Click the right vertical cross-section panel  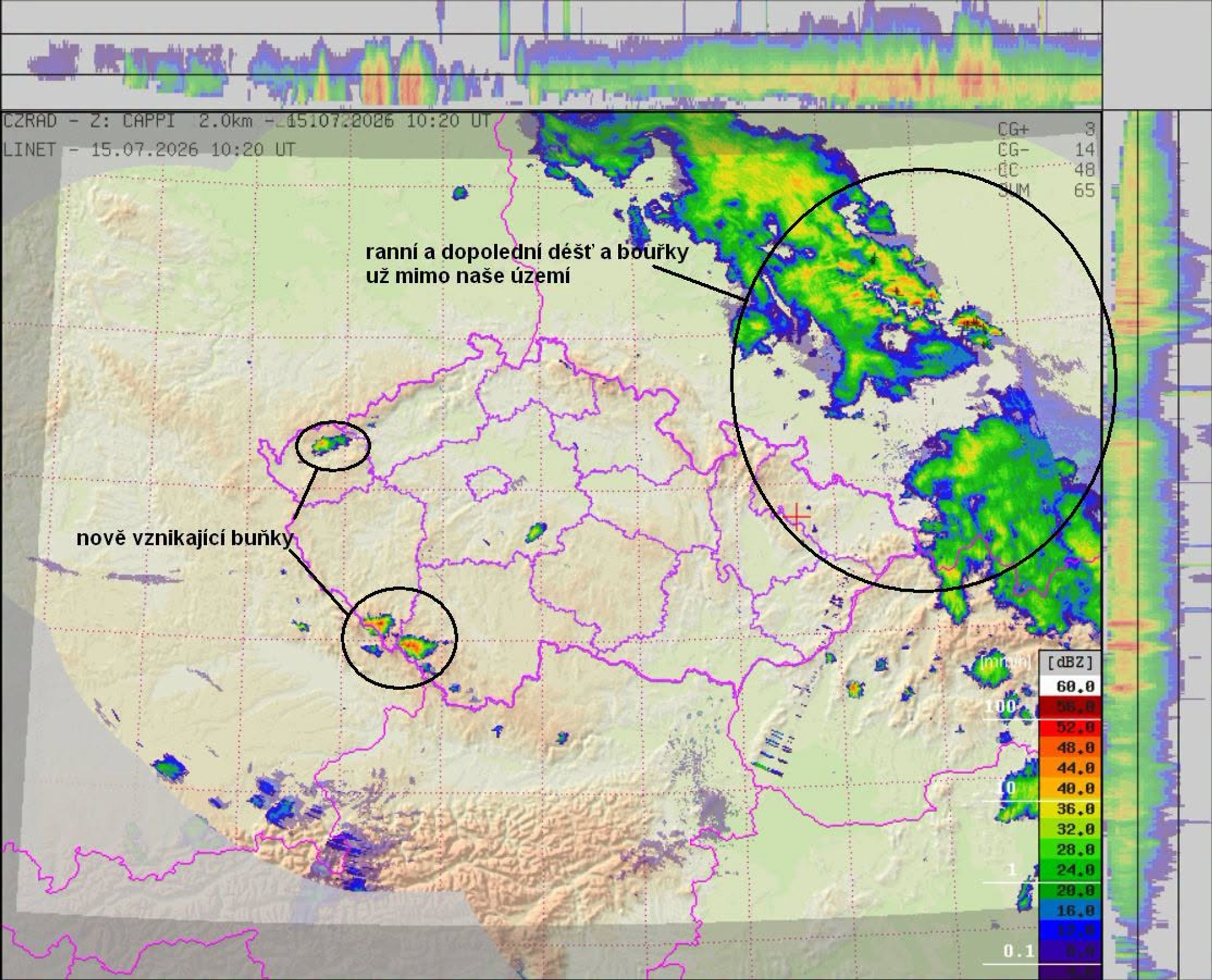[1157, 545]
